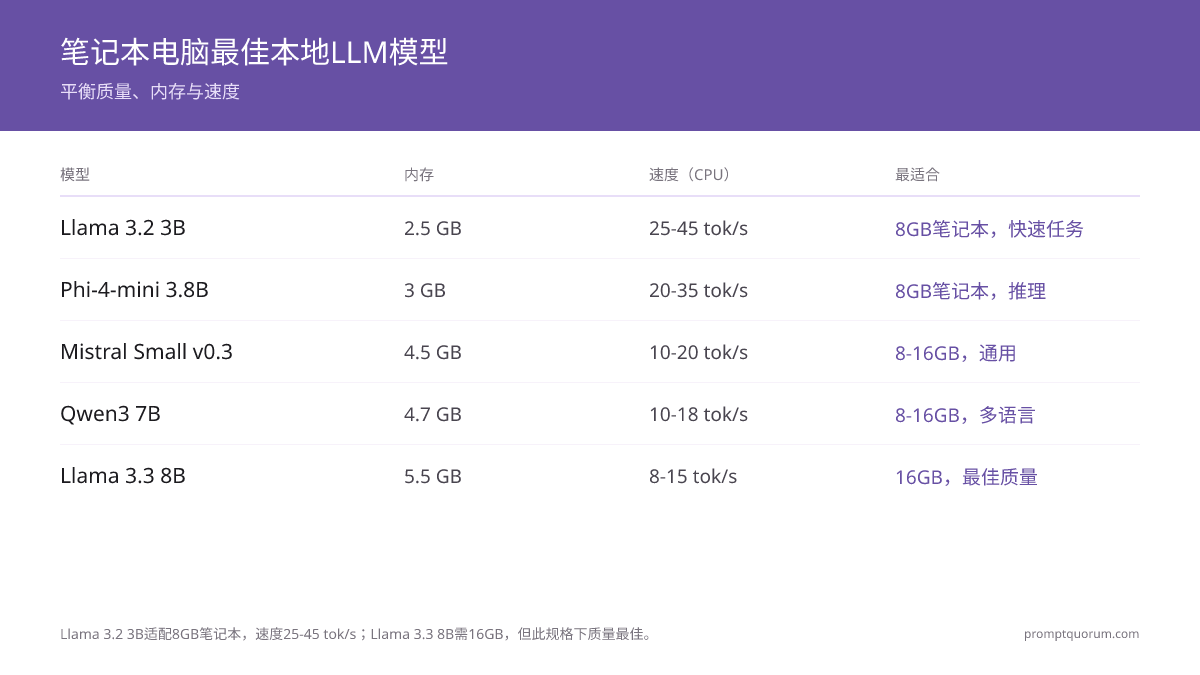Click 8-16GB，多语言 in the table
This screenshot has height=675, width=1200.
point(965,415)
